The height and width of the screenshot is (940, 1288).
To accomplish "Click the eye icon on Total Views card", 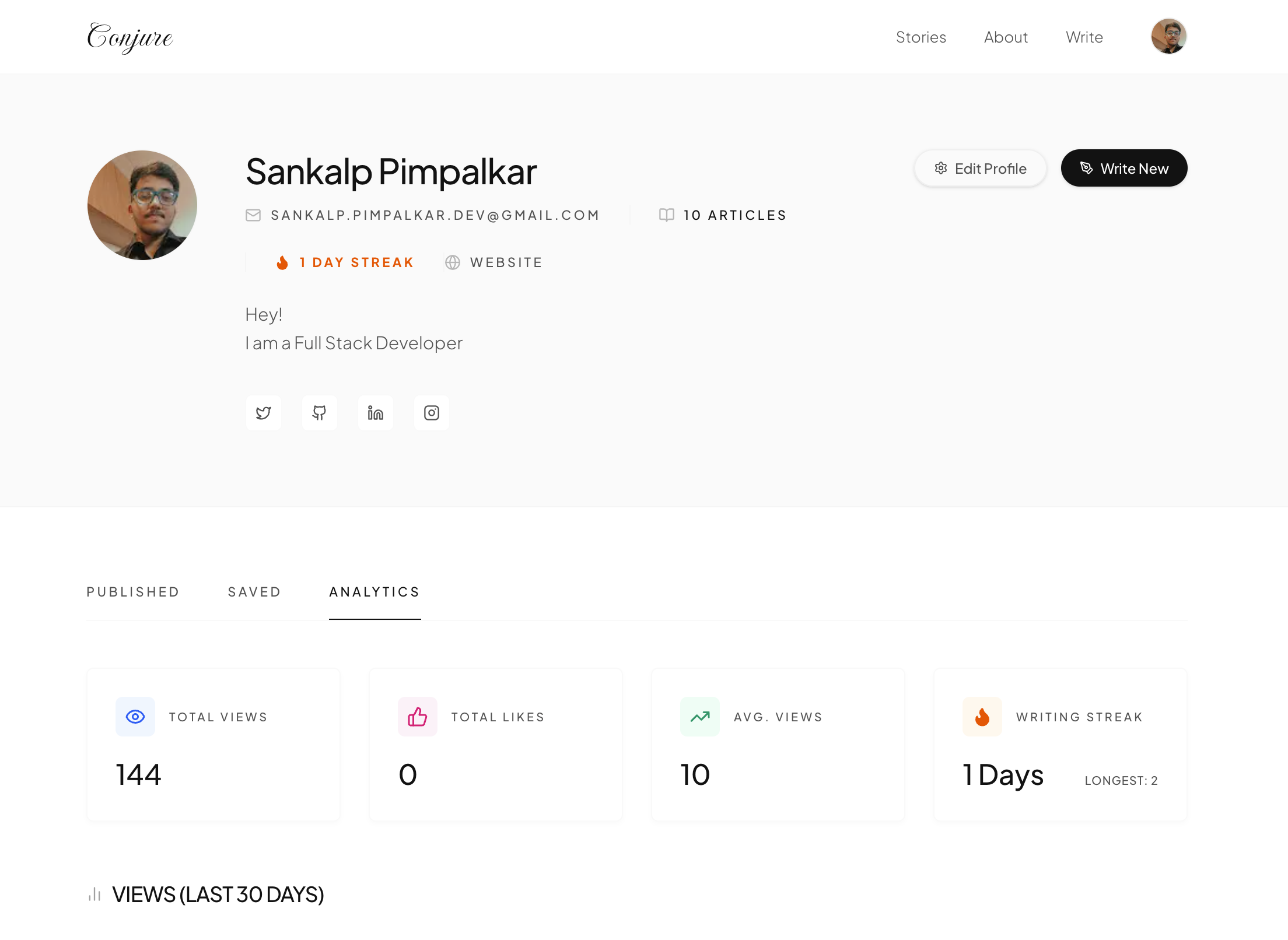I will (135, 717).
